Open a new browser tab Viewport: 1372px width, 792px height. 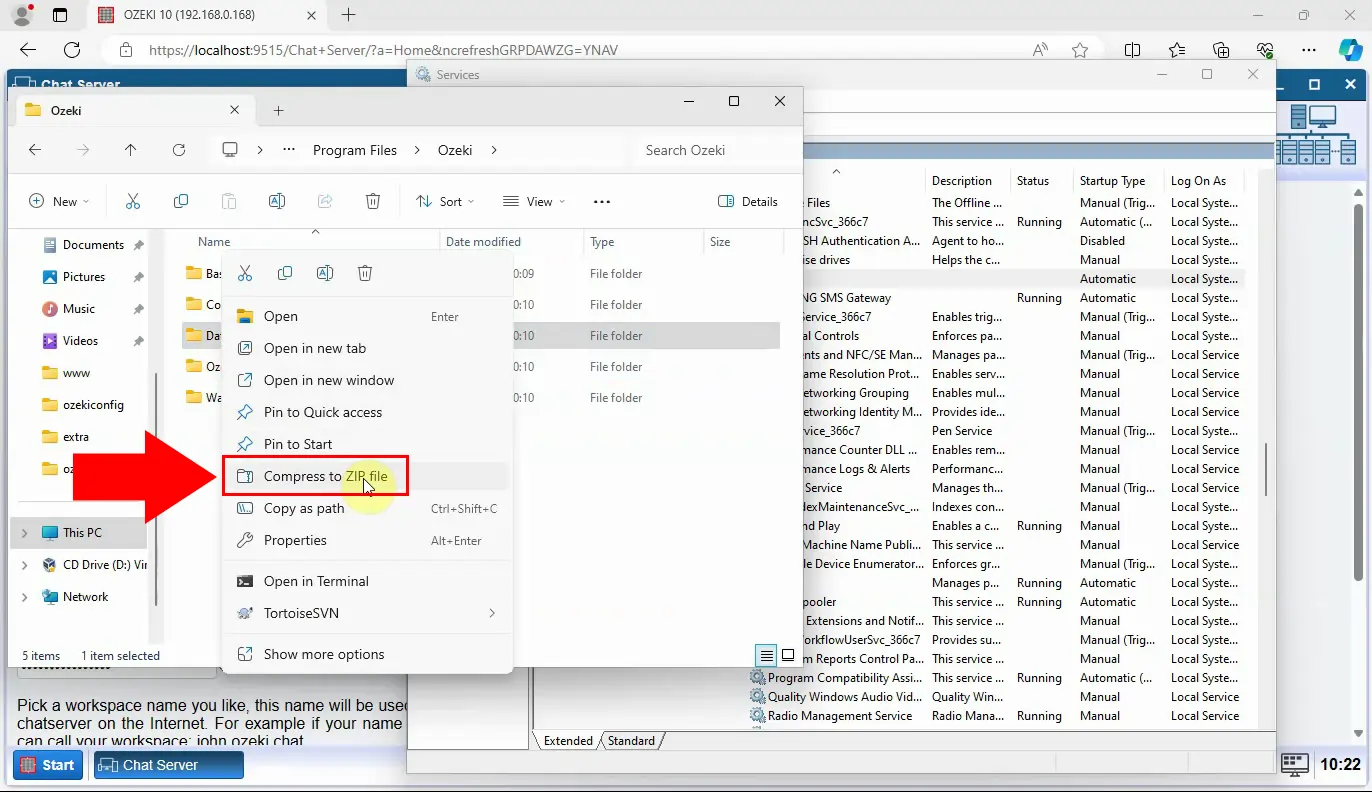pos(349,15)
